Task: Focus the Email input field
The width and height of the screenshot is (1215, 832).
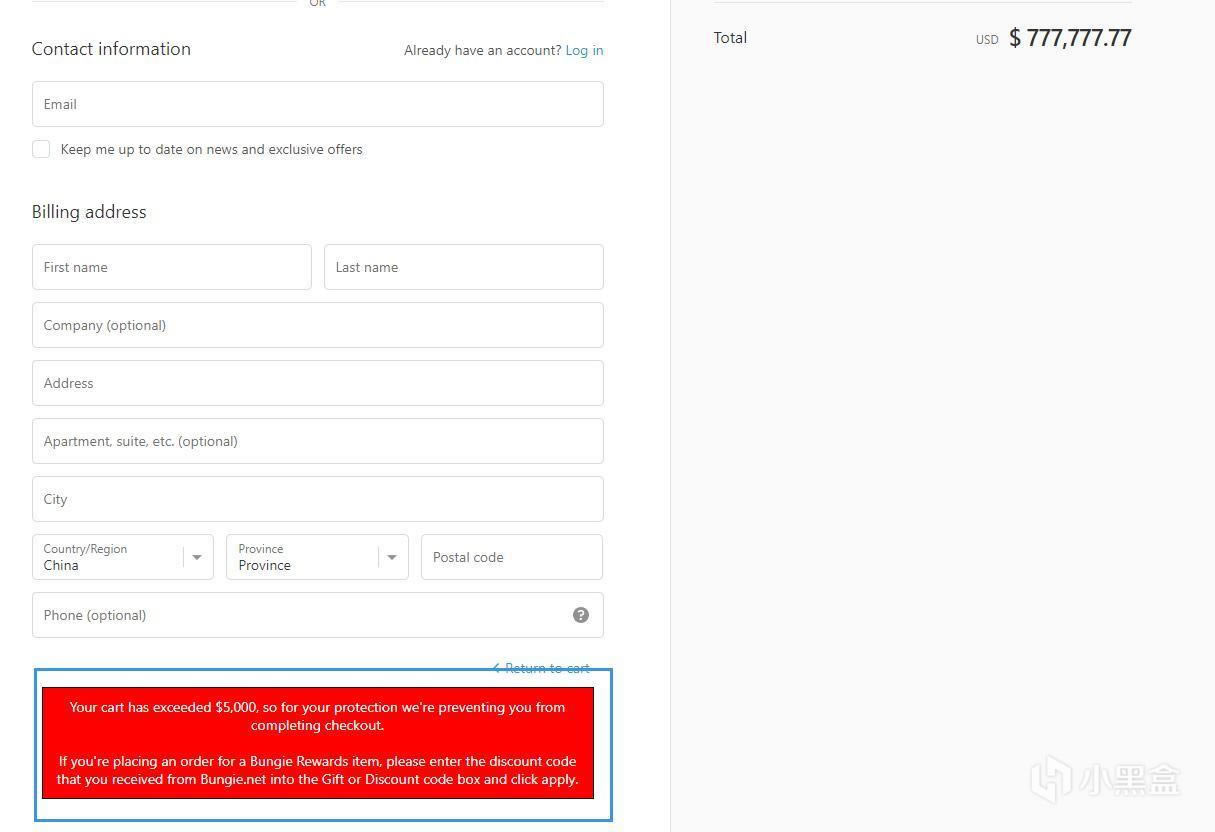Action: (317, 104)
